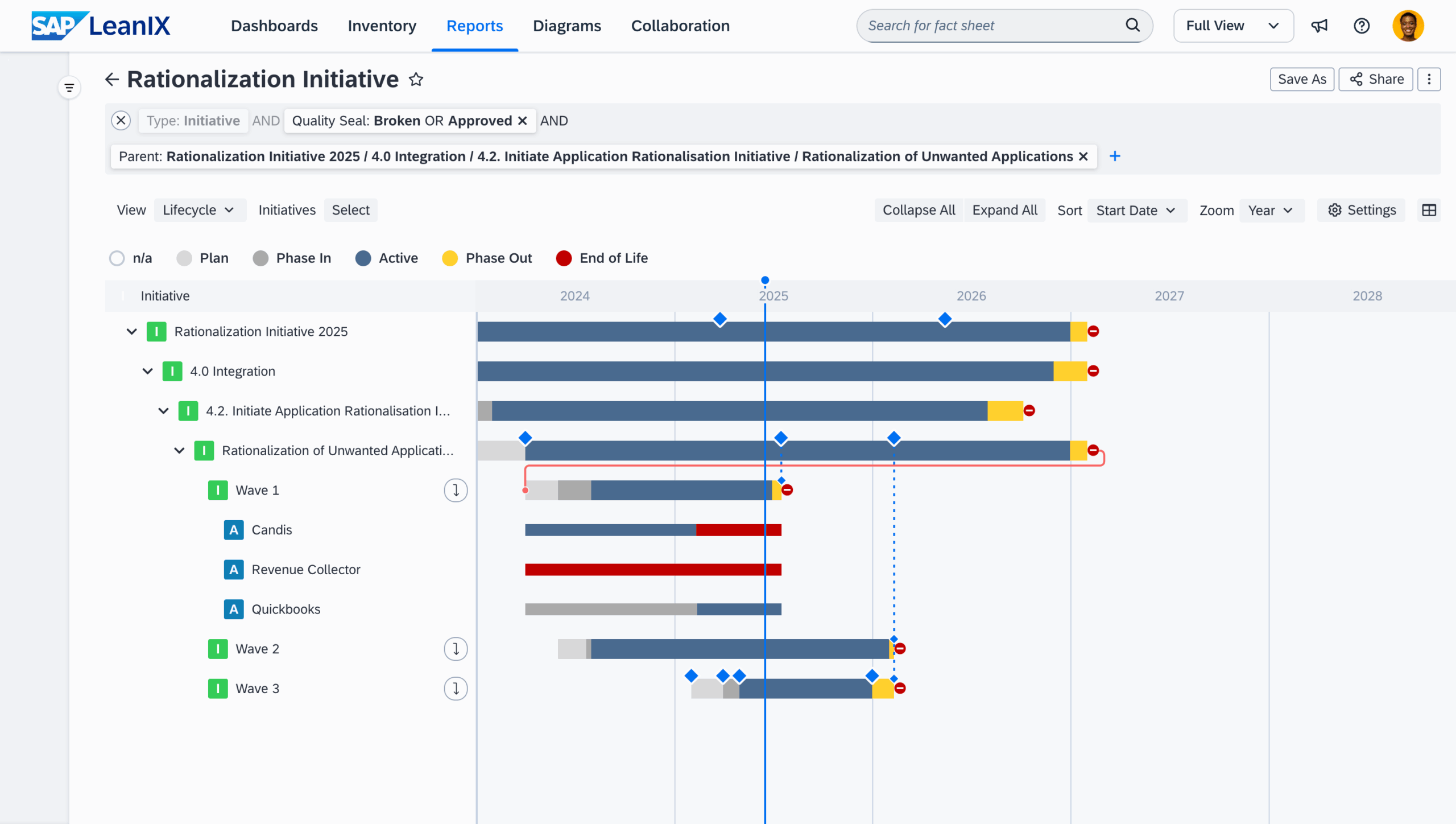Click Quickbooks grey phase-in bar segment
The width and height of the screenshot is (1456, 824).
point(611,609)
